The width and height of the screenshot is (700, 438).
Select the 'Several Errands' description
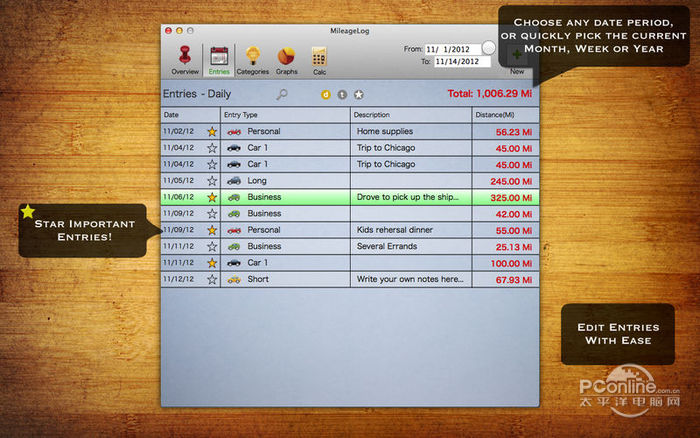click(x=411, y=246)
